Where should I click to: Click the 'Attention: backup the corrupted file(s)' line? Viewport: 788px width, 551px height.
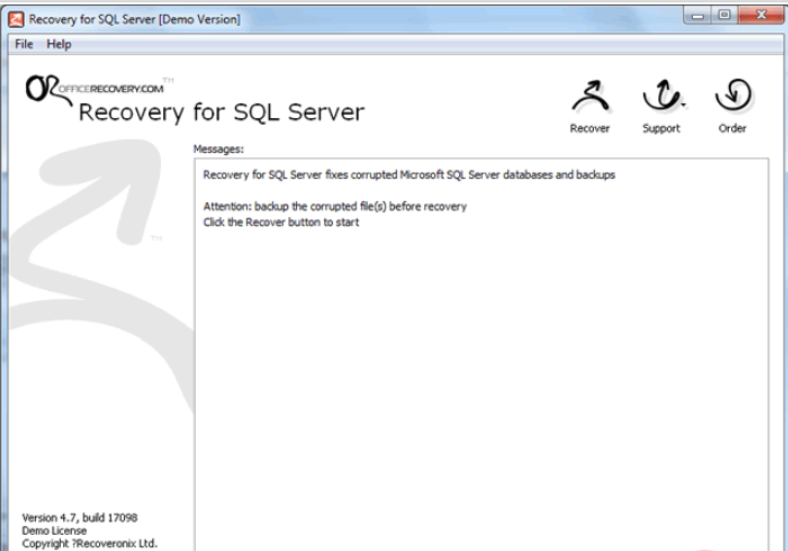coord(335,207)
